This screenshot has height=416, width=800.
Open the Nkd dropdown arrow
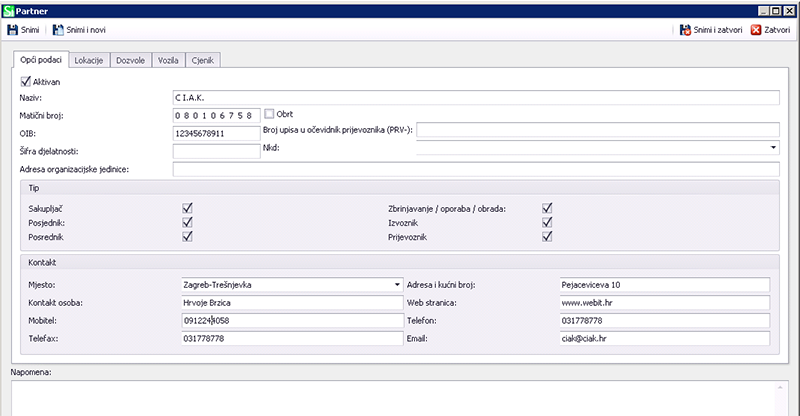point(773,148)
